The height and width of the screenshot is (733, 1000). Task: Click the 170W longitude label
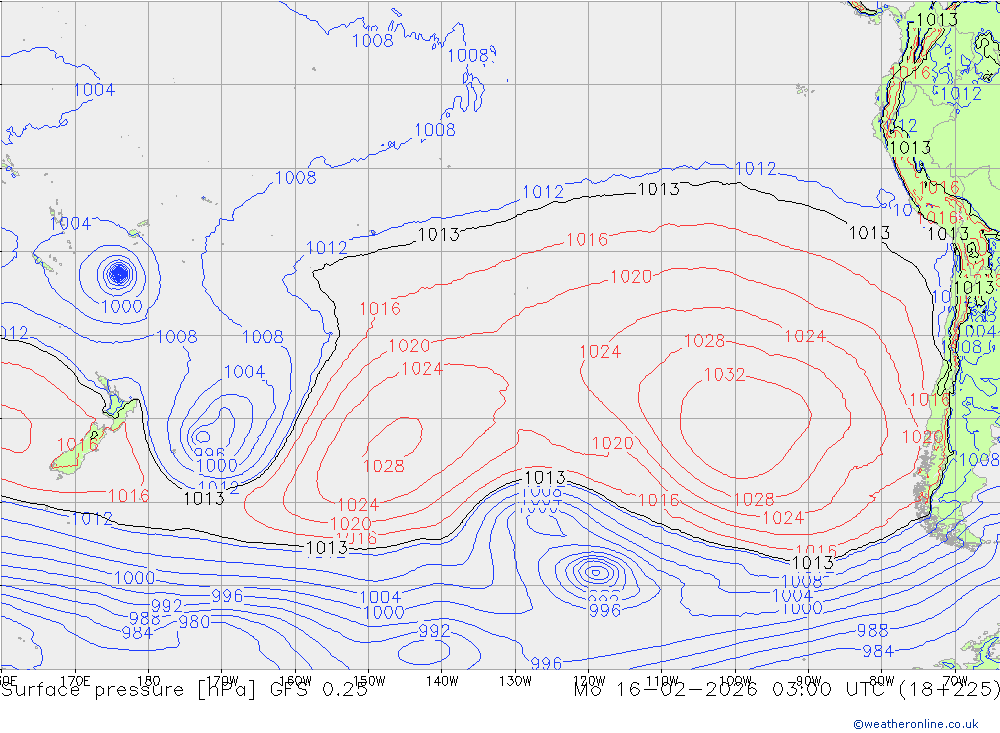(222, 681)
